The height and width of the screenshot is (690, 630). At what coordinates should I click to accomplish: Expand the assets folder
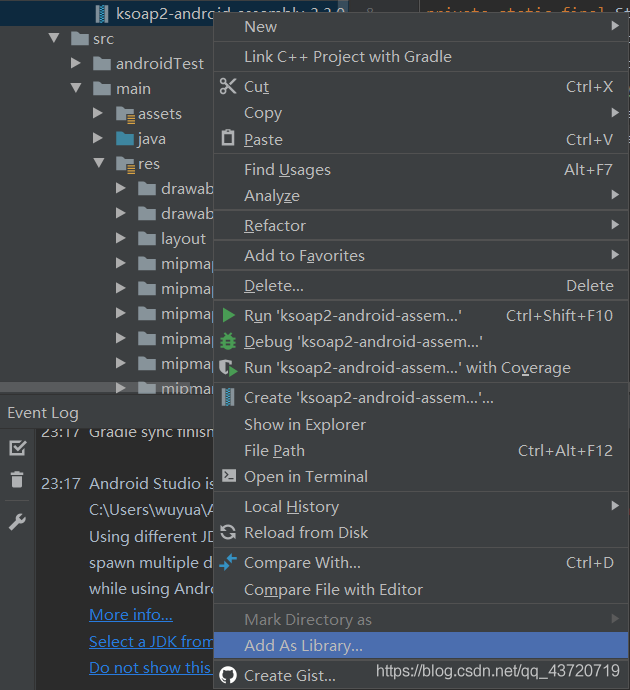pyautogui.click(x=98, y=114)
